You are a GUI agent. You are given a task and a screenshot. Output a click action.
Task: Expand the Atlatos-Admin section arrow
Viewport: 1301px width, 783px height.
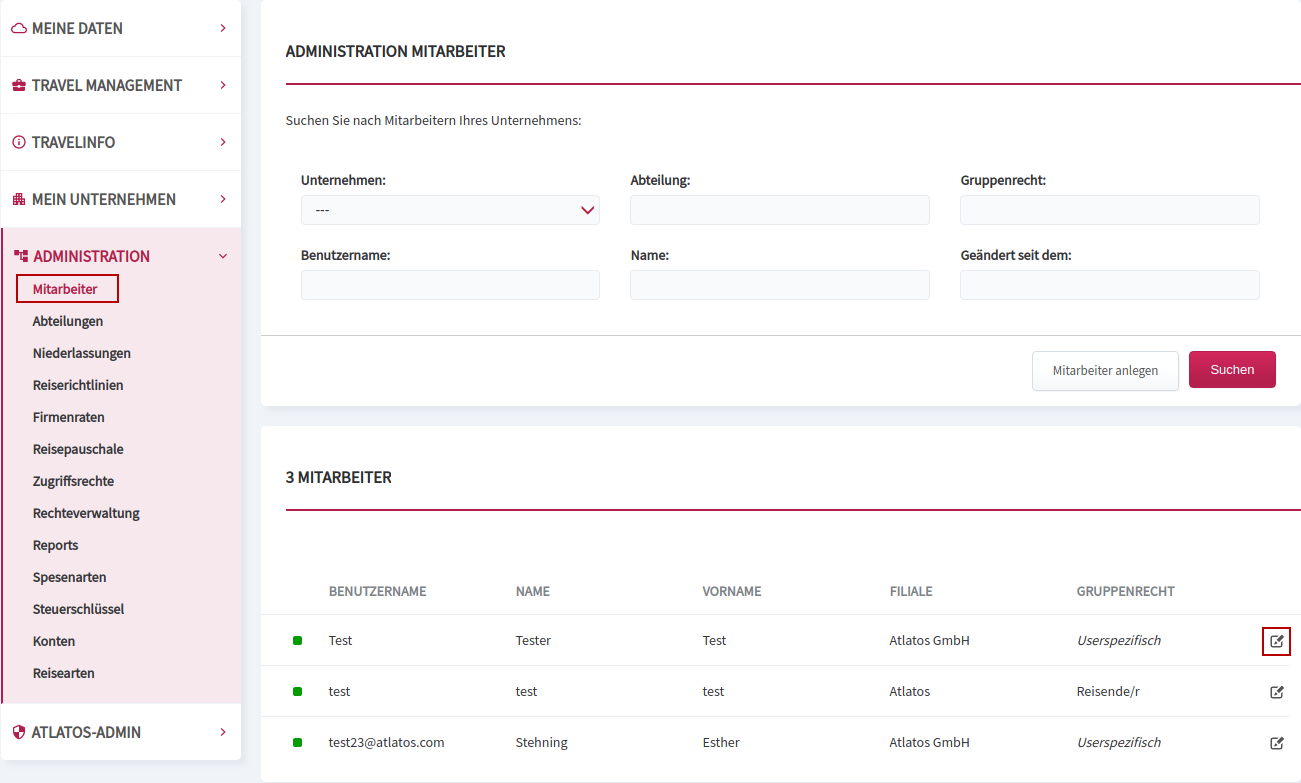(x=223, y=732)
